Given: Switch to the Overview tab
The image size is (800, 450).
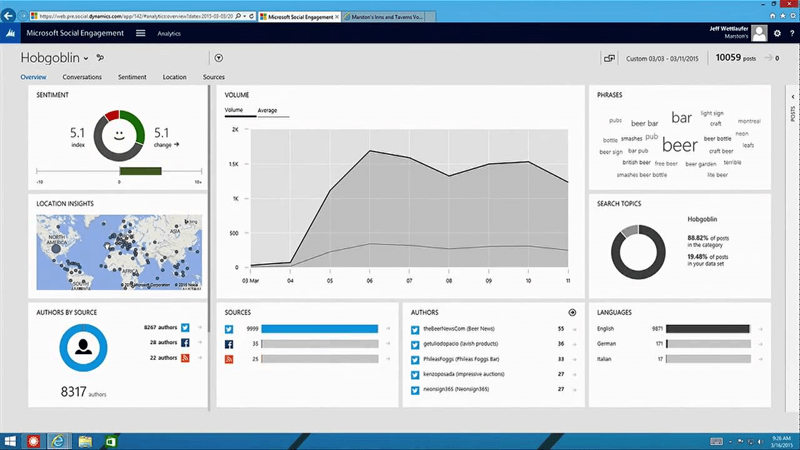Looking at the screenshot, I should point(33,77).
